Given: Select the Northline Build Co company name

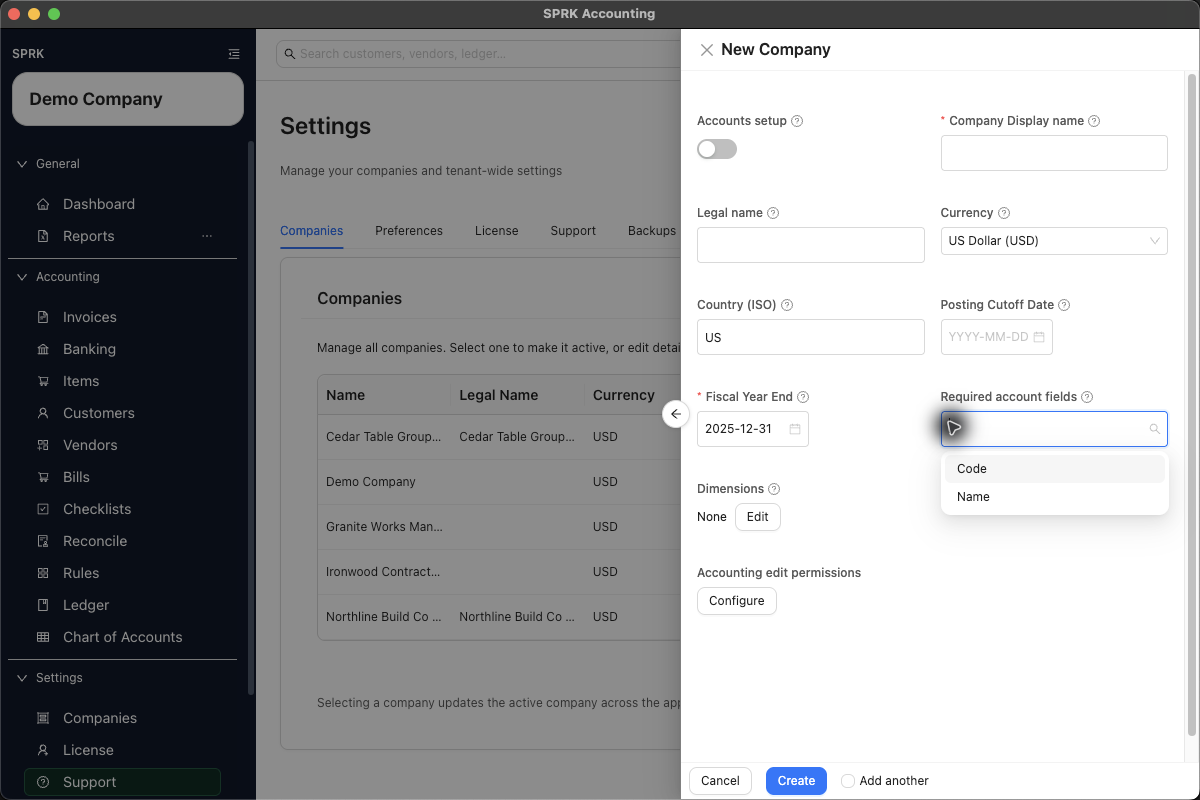Looking at the screenshot, I should 384,617.
